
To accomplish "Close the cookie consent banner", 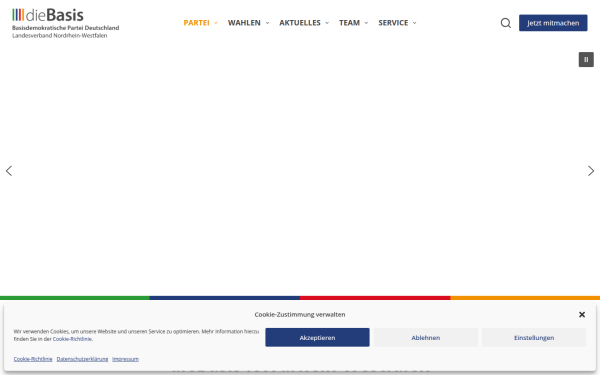I will tap(582, 315).
